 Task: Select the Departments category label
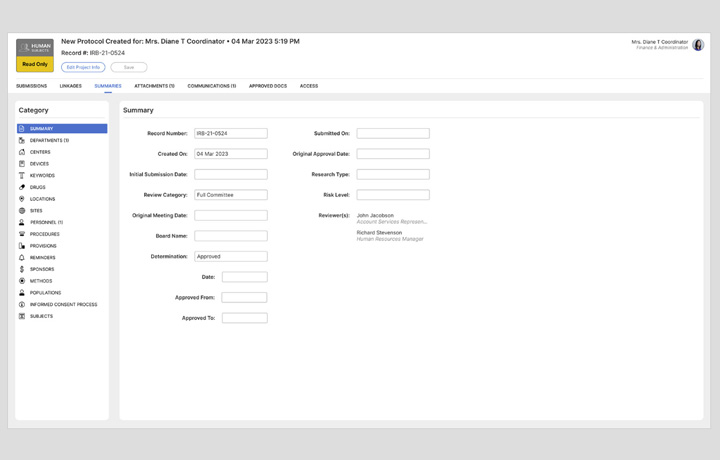click(50, 140)
